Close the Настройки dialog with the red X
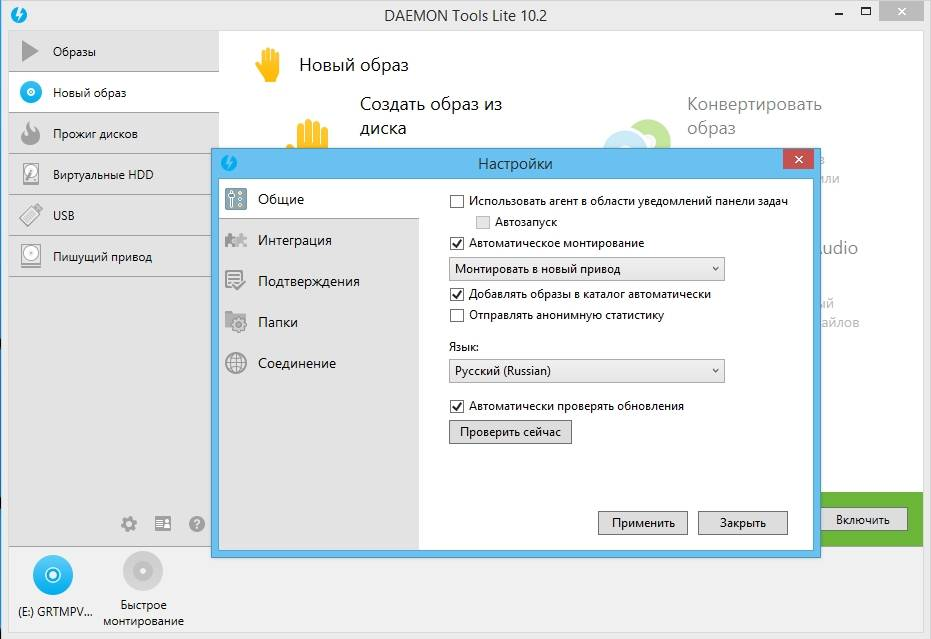Screen dimensions: 931x639 pyautogui.click(x=798, y=159)
